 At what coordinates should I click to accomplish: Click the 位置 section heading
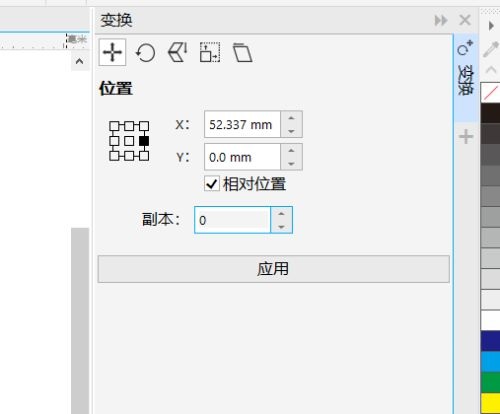[116, 89]
